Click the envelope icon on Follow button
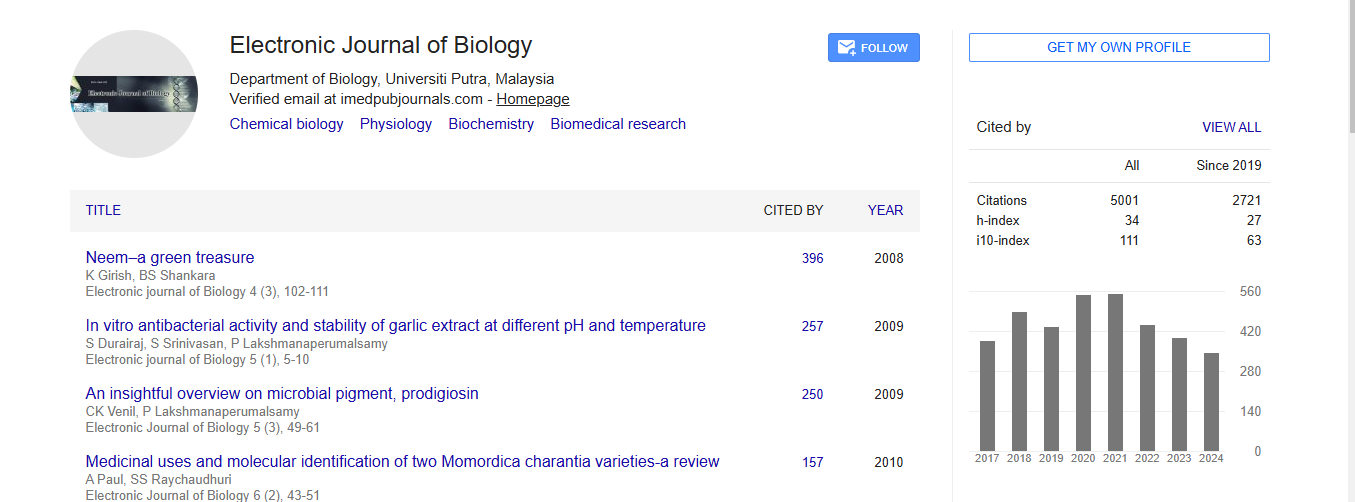The width and height of the screenshot is (1355, 502). pyautogui.click(x=846, y=48)
